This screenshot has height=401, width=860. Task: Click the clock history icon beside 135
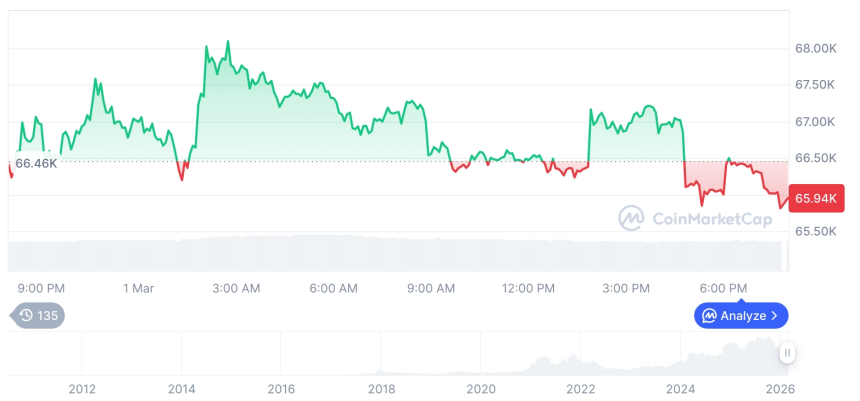point(27,316)
